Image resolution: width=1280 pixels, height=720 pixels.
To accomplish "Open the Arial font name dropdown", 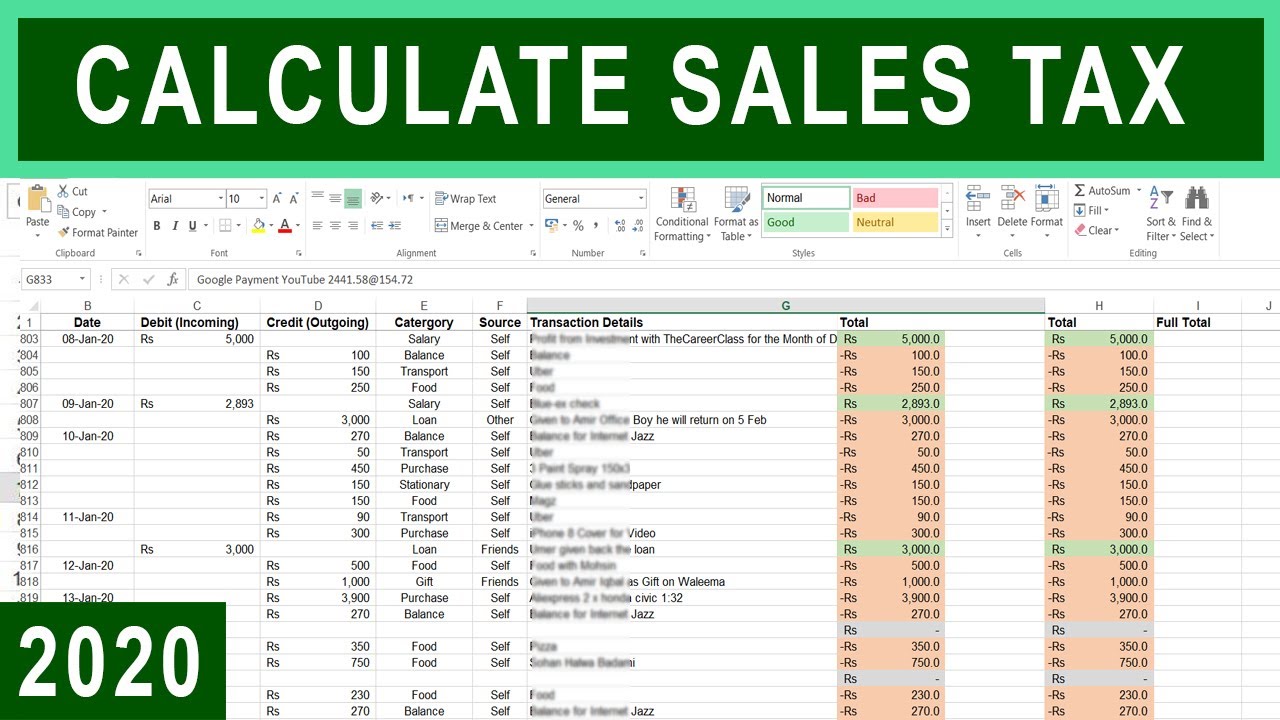I will (x=219, y=199).
